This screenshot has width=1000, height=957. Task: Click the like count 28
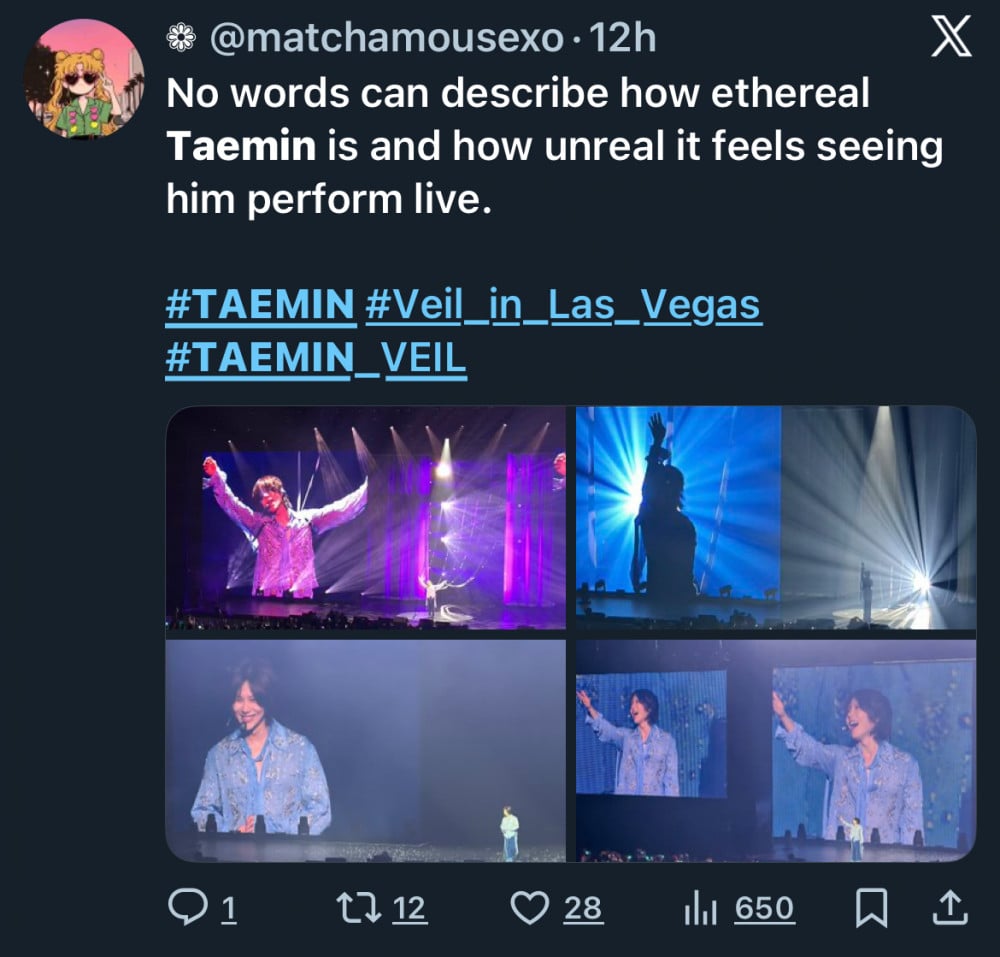coord(582,908)
